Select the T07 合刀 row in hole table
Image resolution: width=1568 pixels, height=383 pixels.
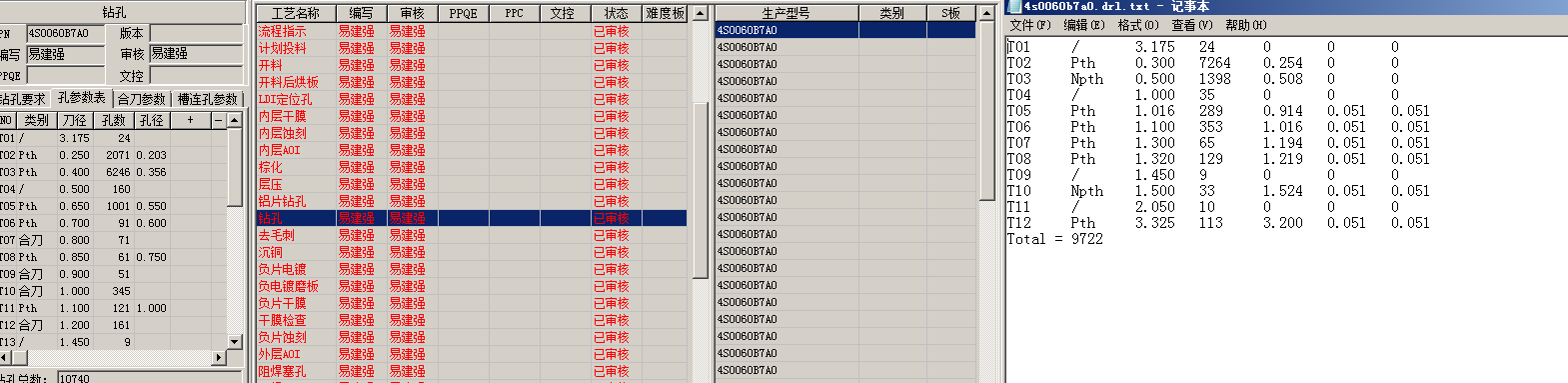click(113, 240)
